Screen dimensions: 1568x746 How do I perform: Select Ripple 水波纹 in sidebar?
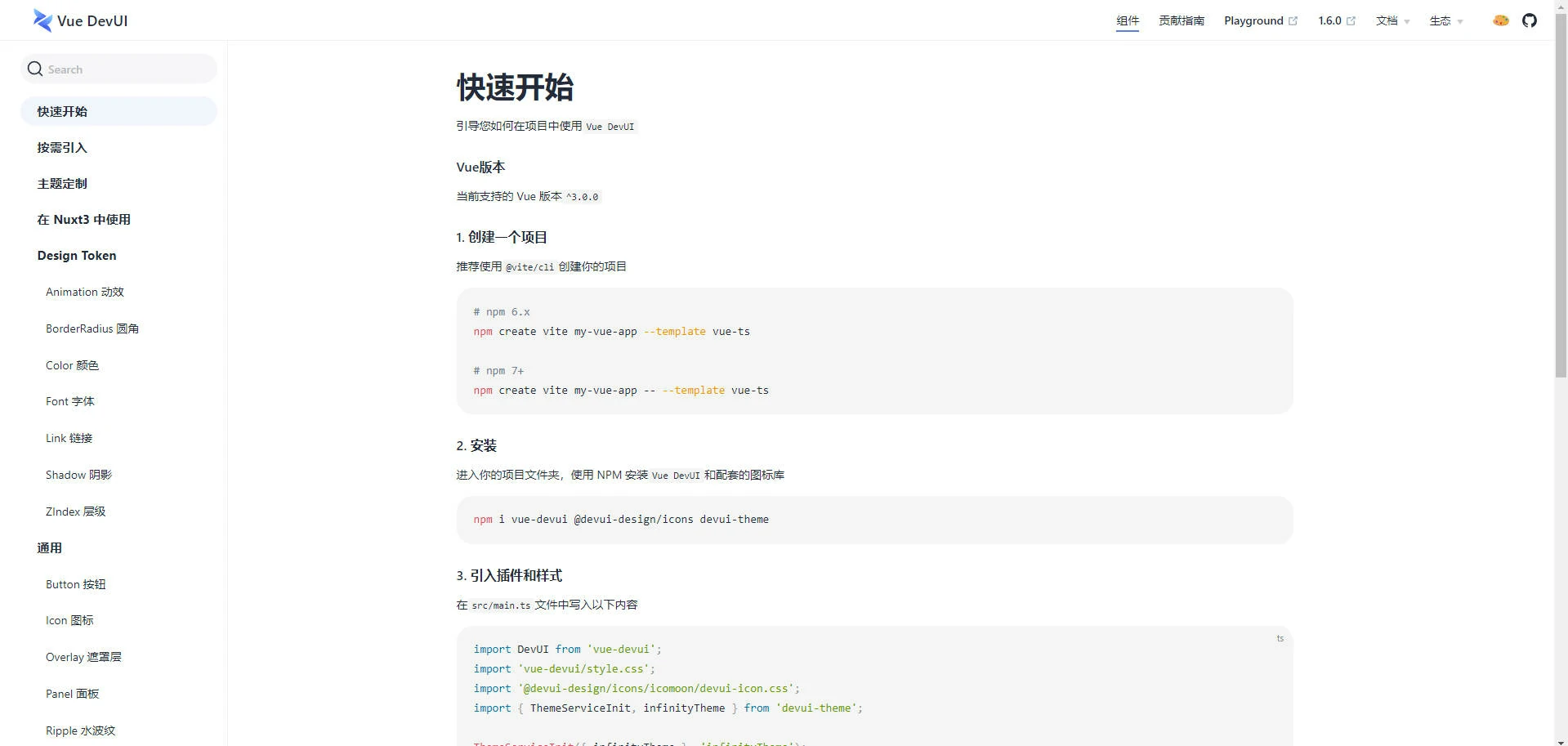pyautogui.click(x=80, y=730)
